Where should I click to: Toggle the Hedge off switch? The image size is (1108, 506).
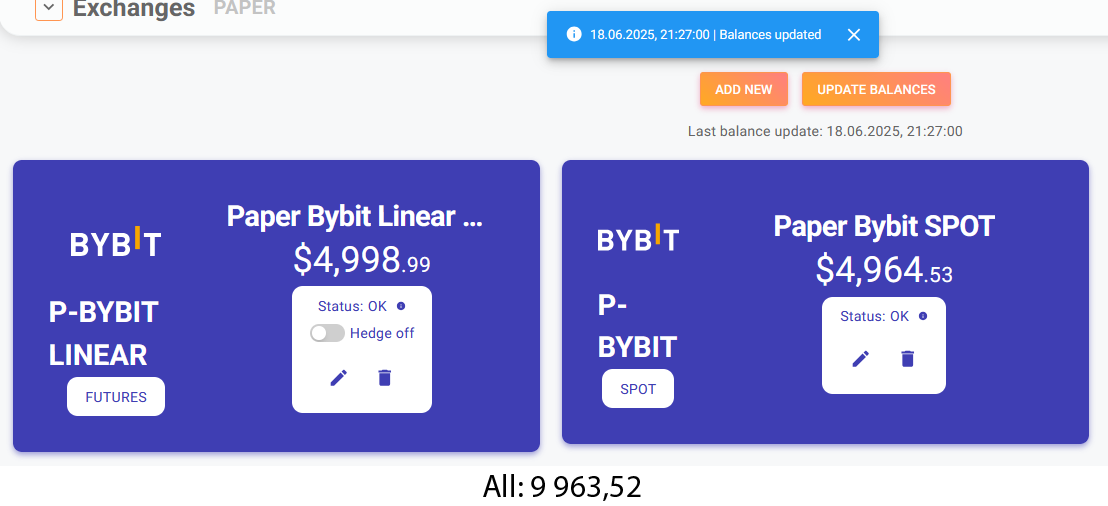point(327,333)
